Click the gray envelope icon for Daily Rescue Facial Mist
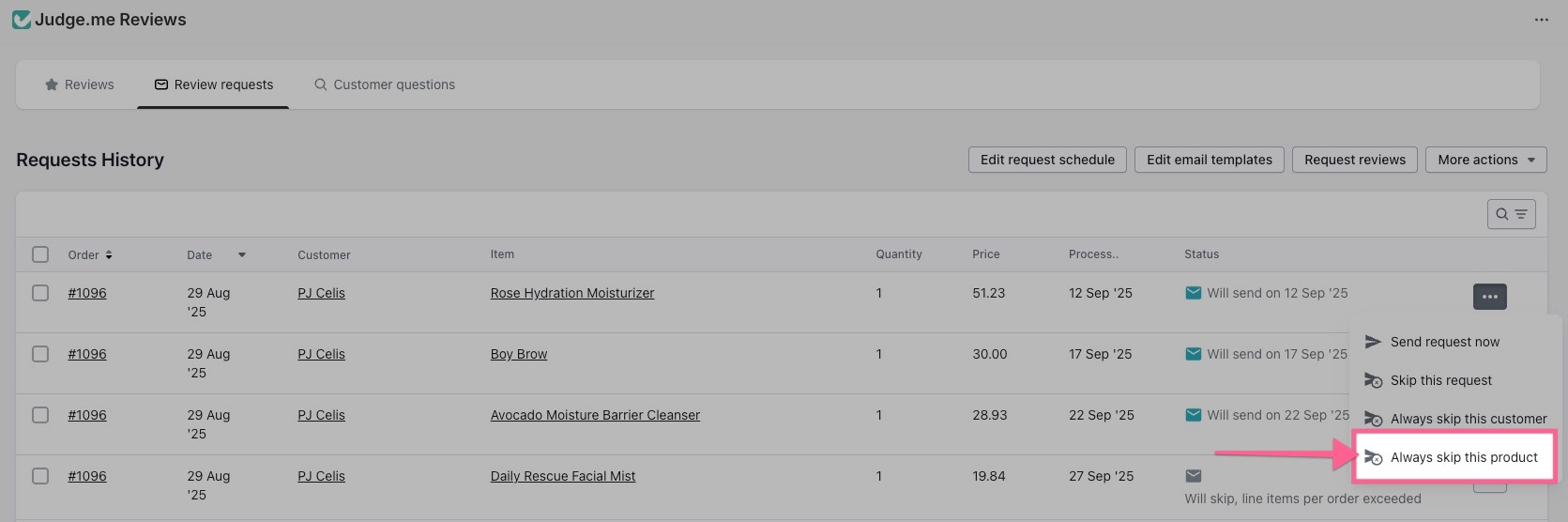1568x522 pixels. tap(1193, 476)
